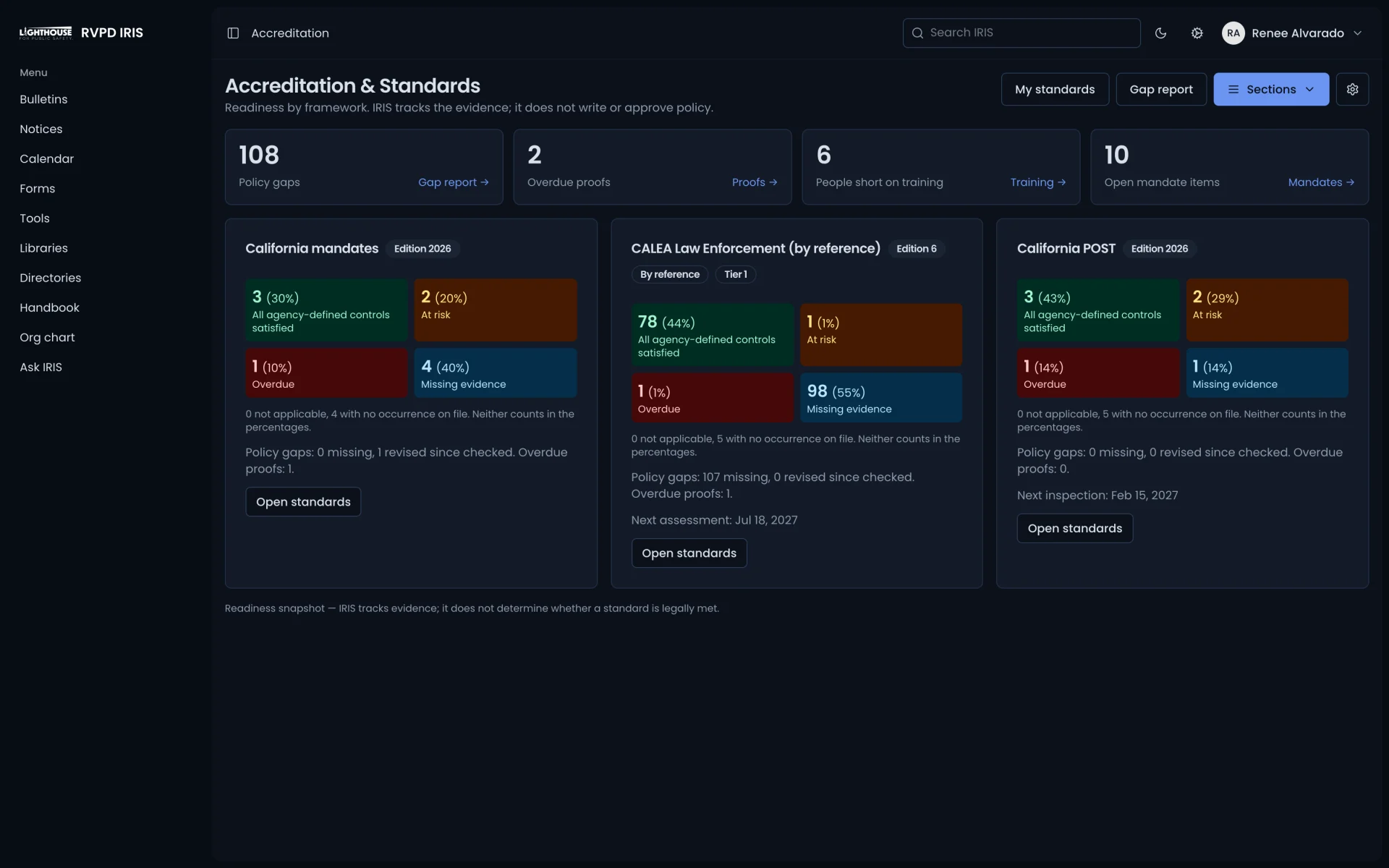Open Forms from the menu
This screenshot has width=1389, height=868.
[37, 188]
